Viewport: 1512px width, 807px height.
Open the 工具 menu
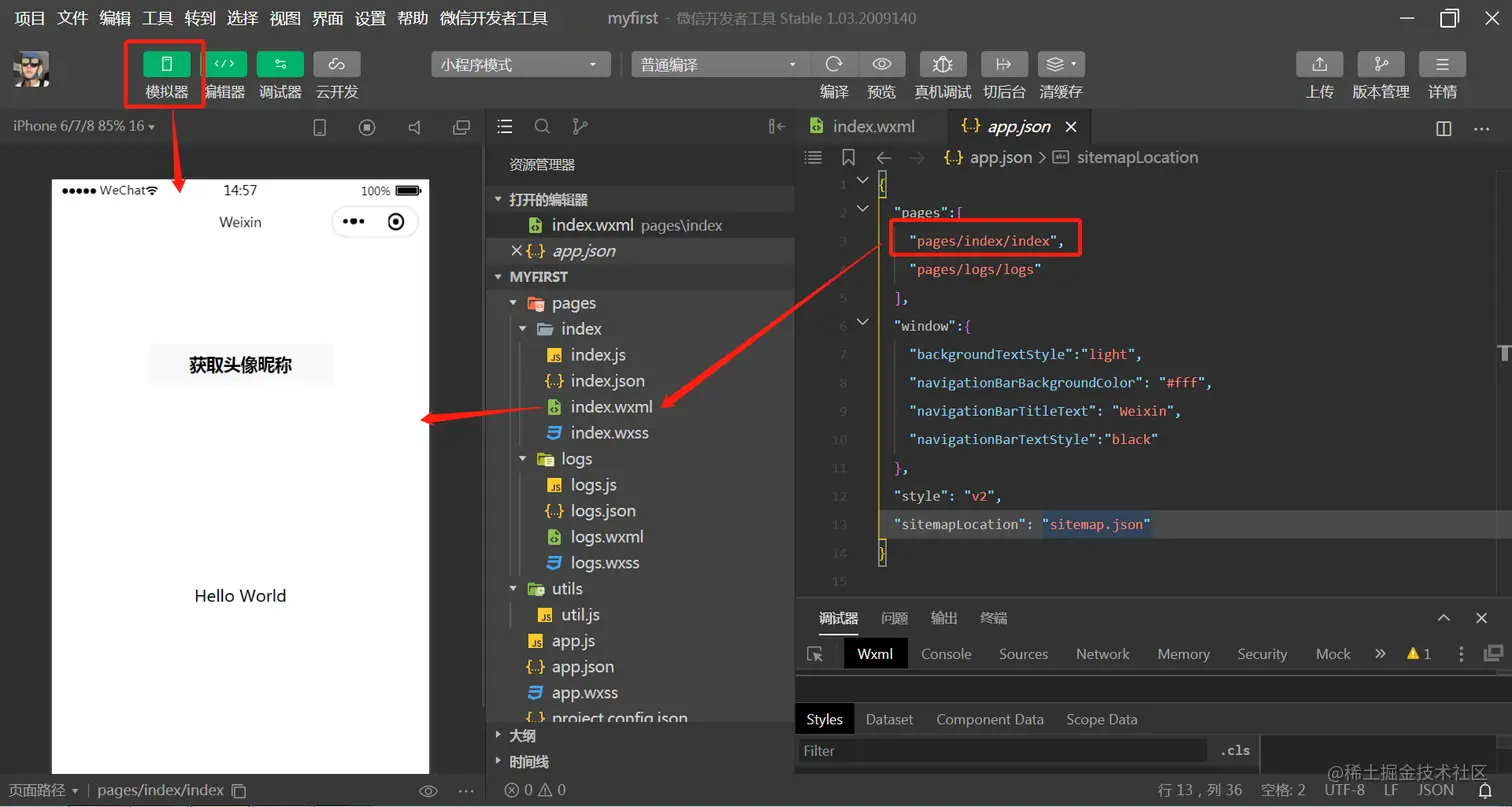click(x=157, y=18)
